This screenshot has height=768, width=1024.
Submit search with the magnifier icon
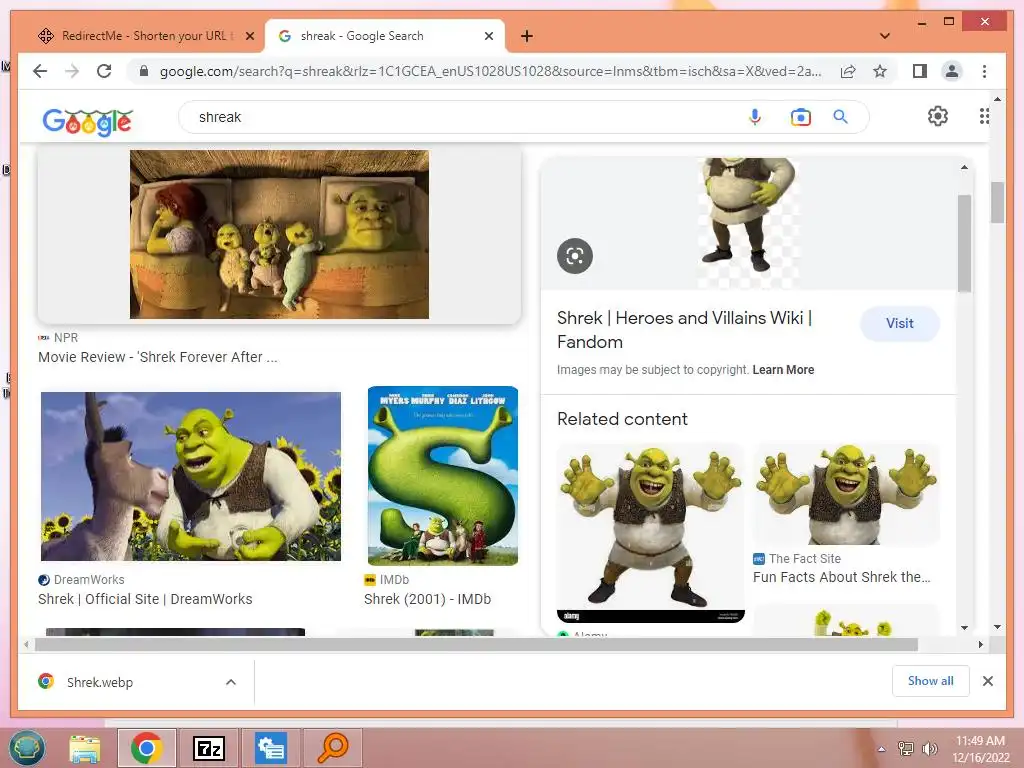840,117
